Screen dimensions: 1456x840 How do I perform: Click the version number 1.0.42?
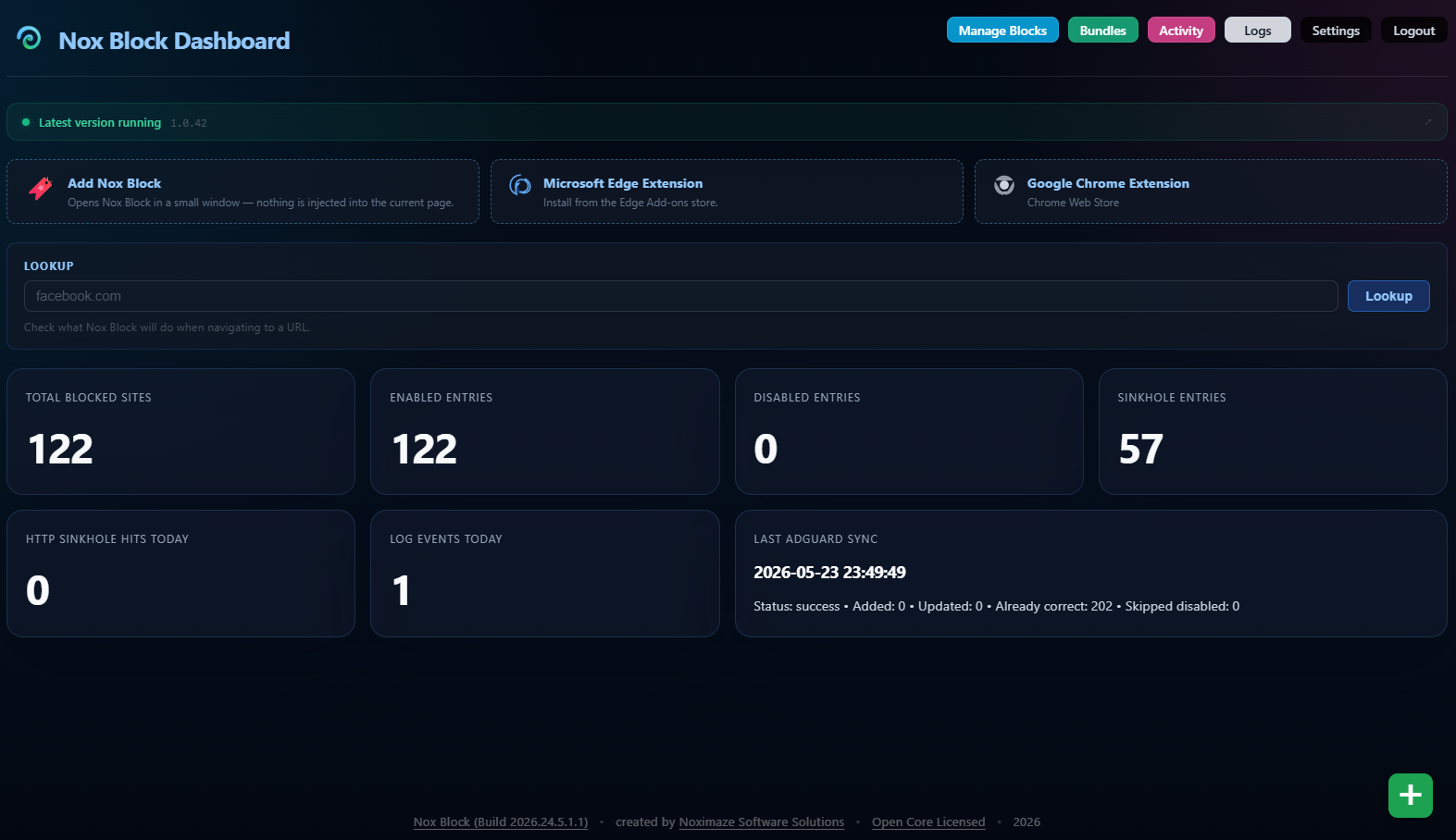coord(189,123)
